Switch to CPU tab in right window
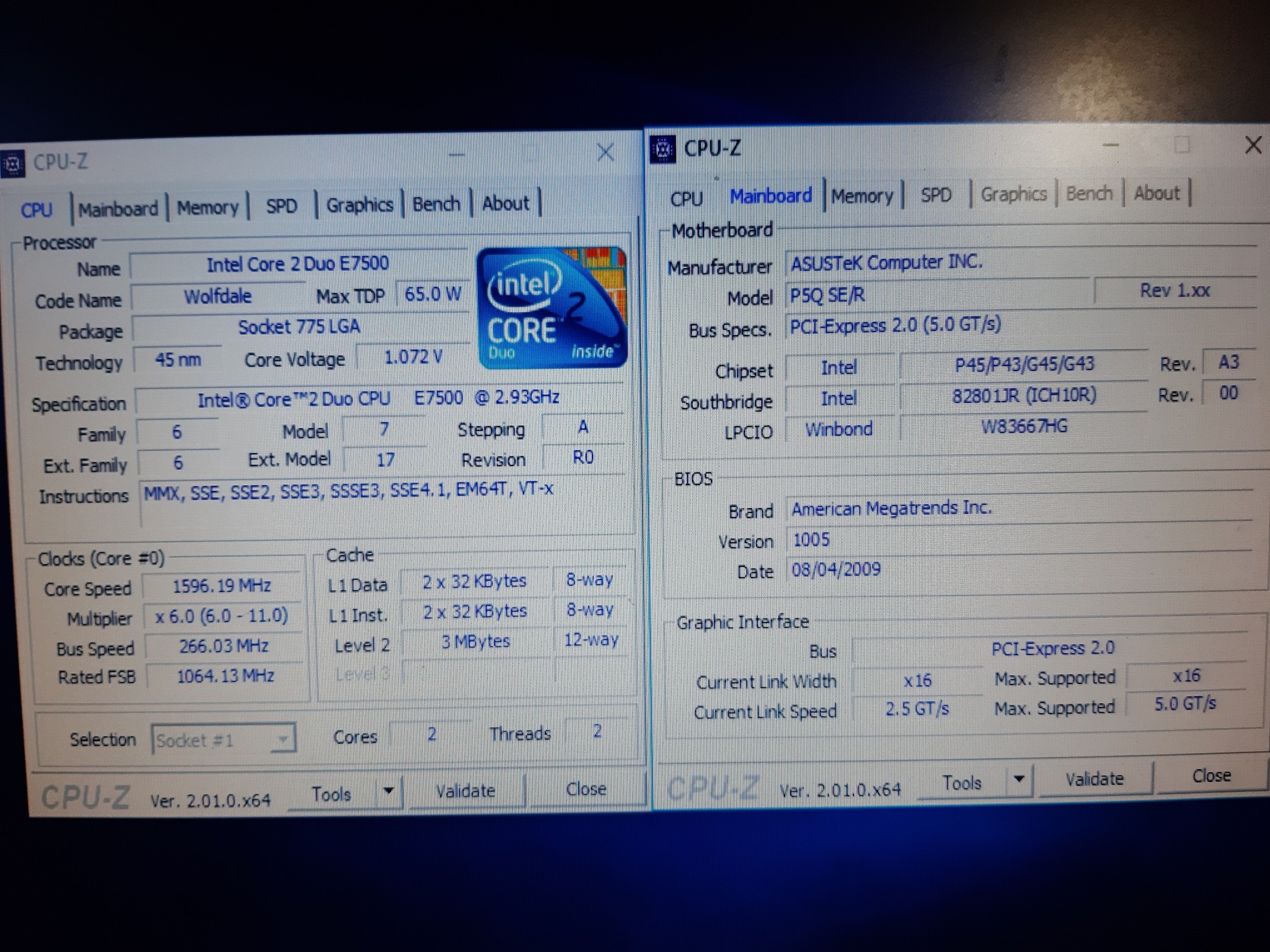Screen dimensions: 1270x952 (x=687, y=198)
